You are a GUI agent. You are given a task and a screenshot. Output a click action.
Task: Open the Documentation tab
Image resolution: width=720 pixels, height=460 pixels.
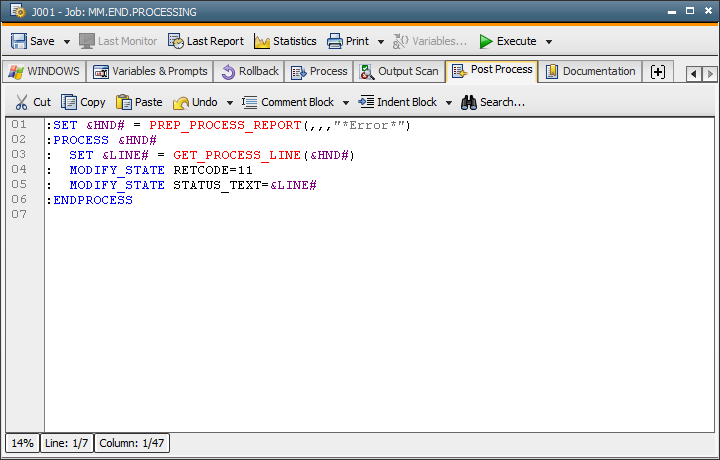tap(590, 71)
